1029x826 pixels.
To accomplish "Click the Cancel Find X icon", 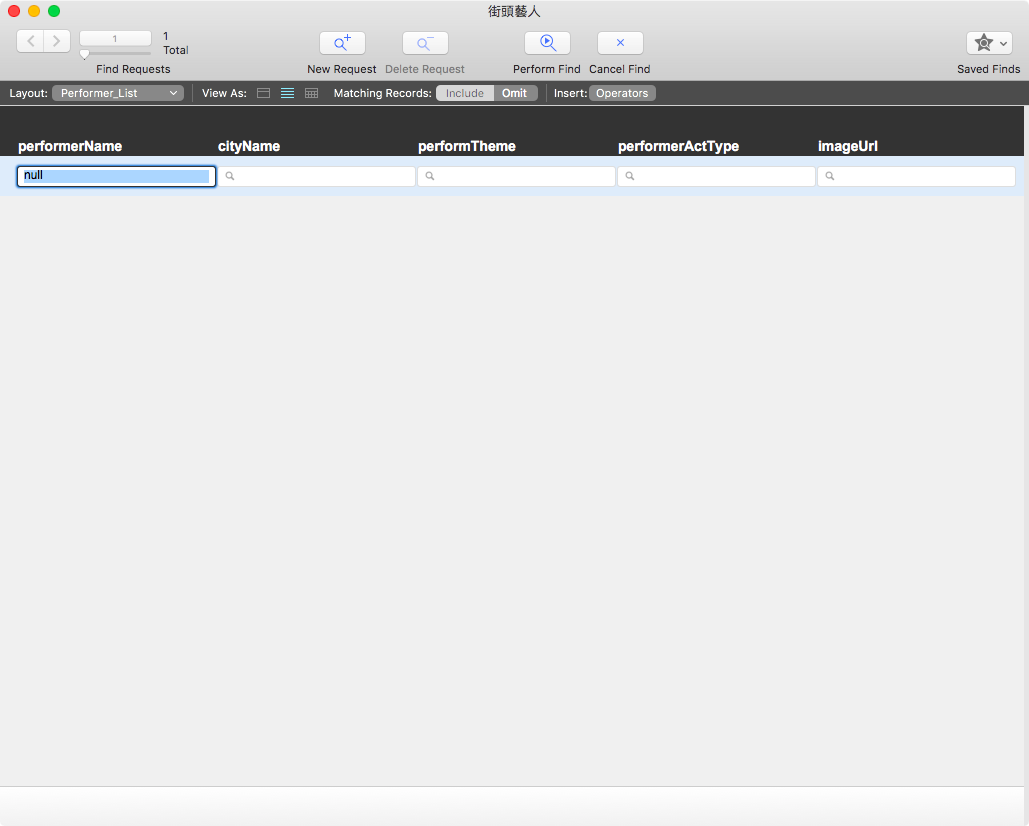I will pos(620,43).
